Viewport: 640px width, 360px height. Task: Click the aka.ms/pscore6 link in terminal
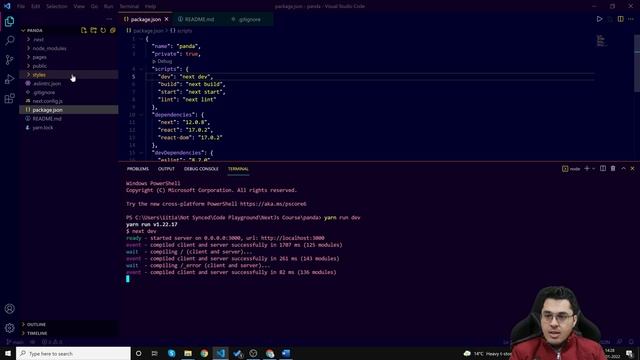(x=273, y=204)
